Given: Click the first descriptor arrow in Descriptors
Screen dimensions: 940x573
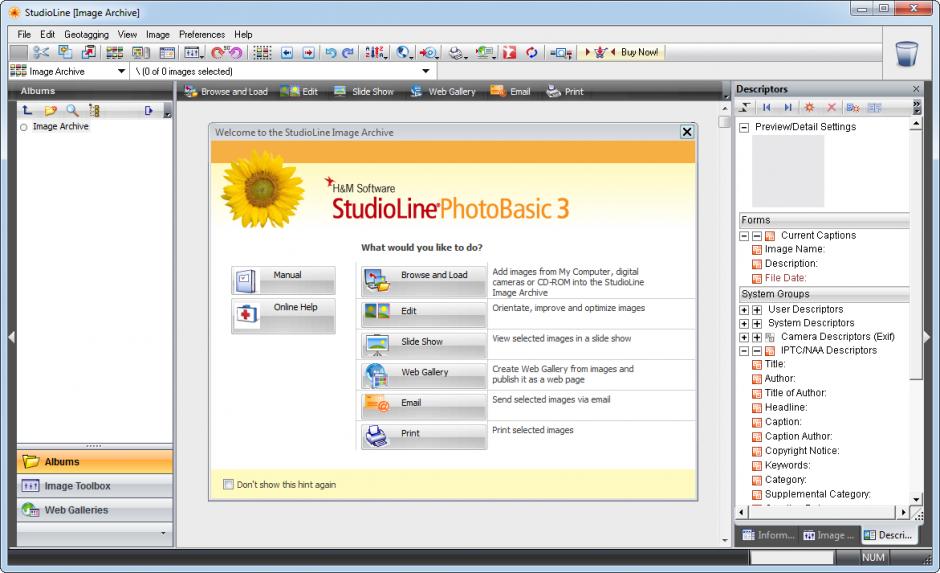Looking at the screenshot, I should 766,107.
